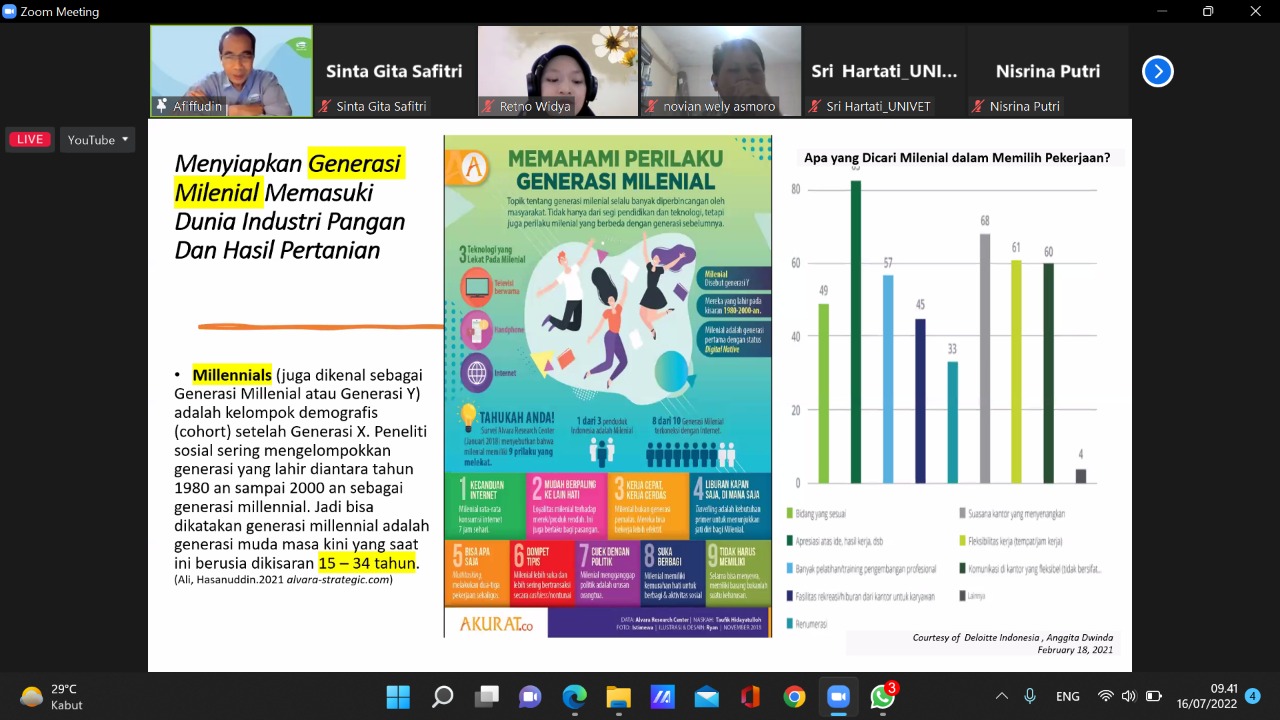Open WhatsApp with 3 notifications

883,696
